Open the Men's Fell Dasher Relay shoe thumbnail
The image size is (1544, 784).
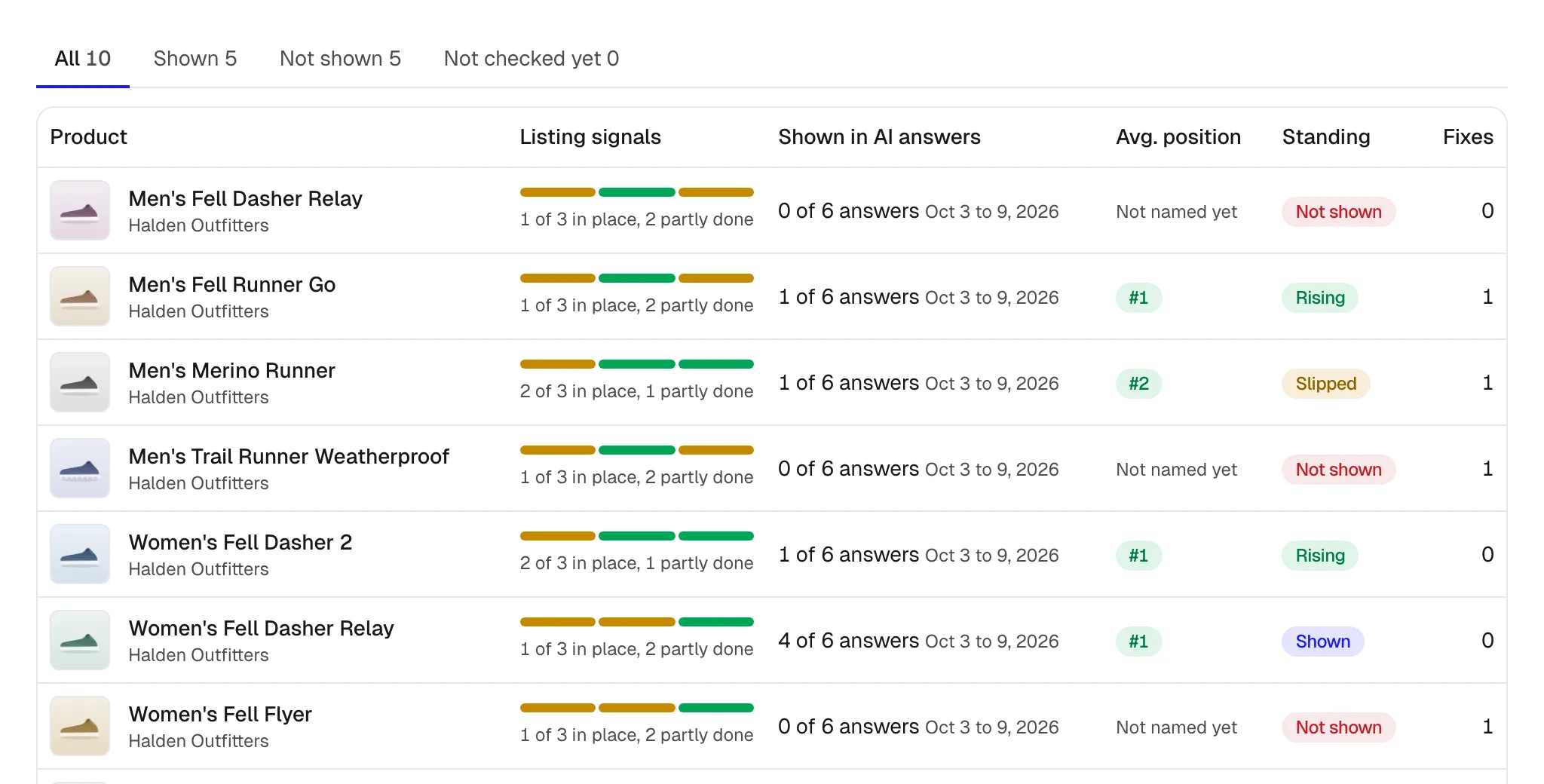(80, 210)
